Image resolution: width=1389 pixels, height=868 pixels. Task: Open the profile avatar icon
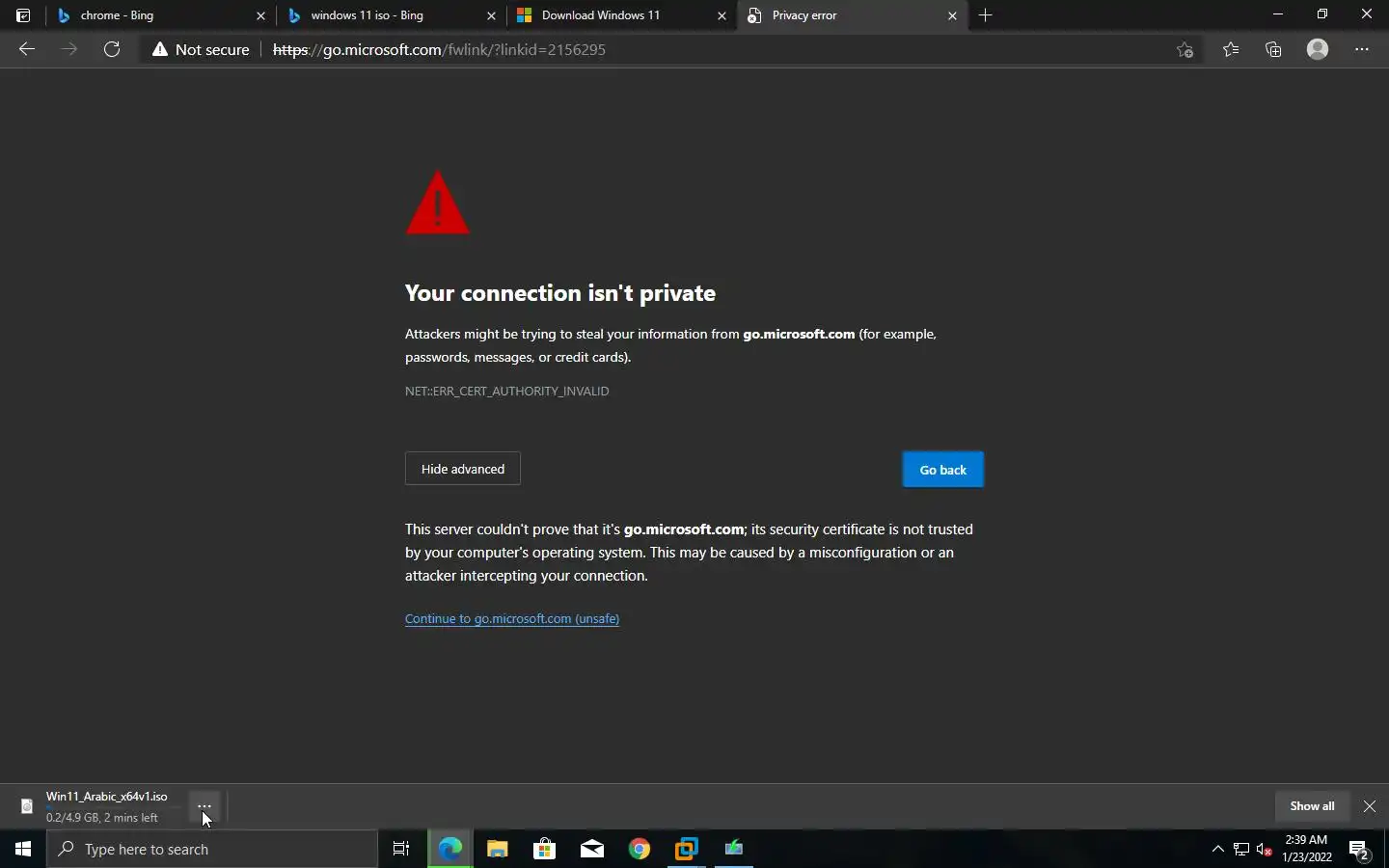[1318, 49]
